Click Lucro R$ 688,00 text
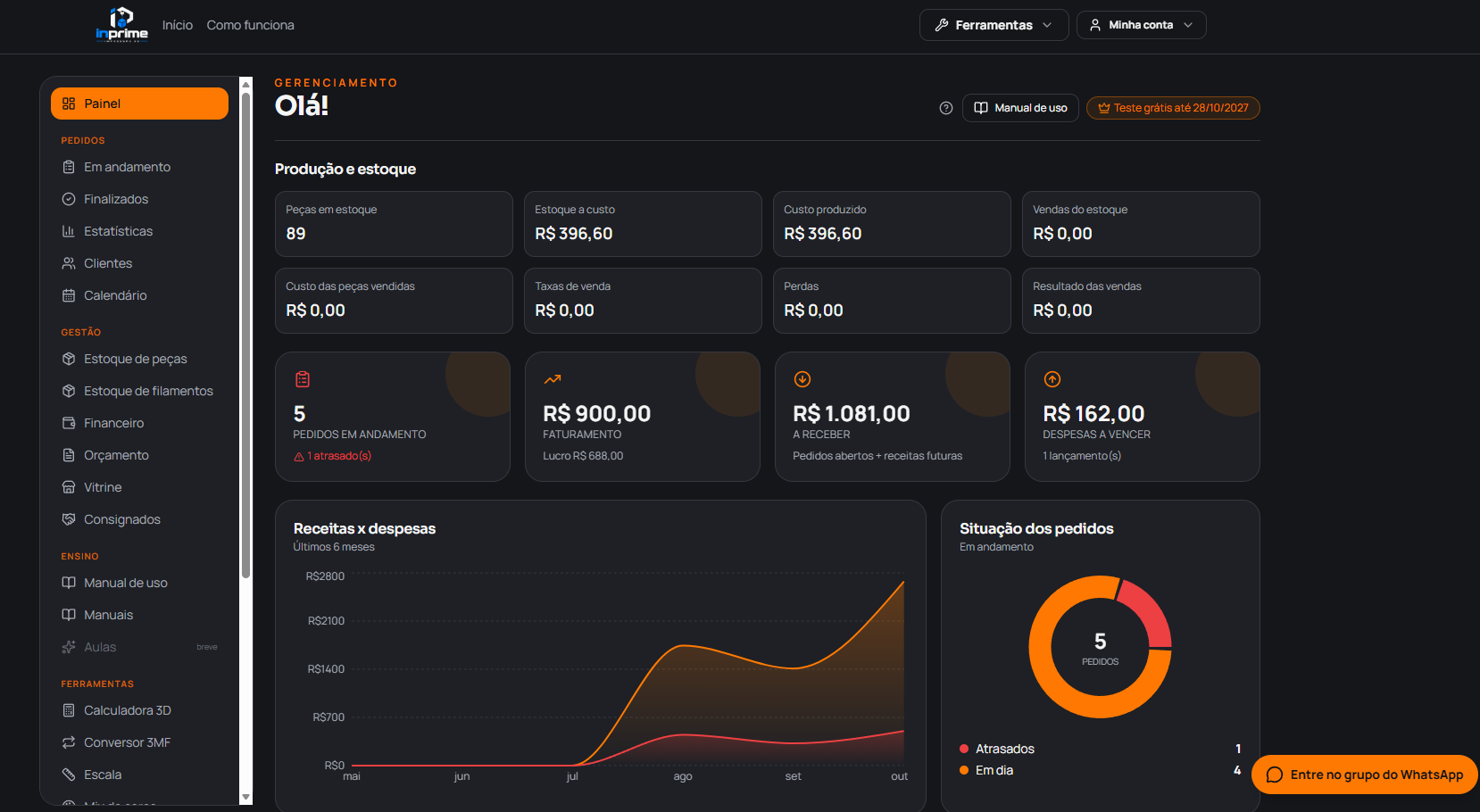Viewport: 1480px width, 812px height. point(583,456)
